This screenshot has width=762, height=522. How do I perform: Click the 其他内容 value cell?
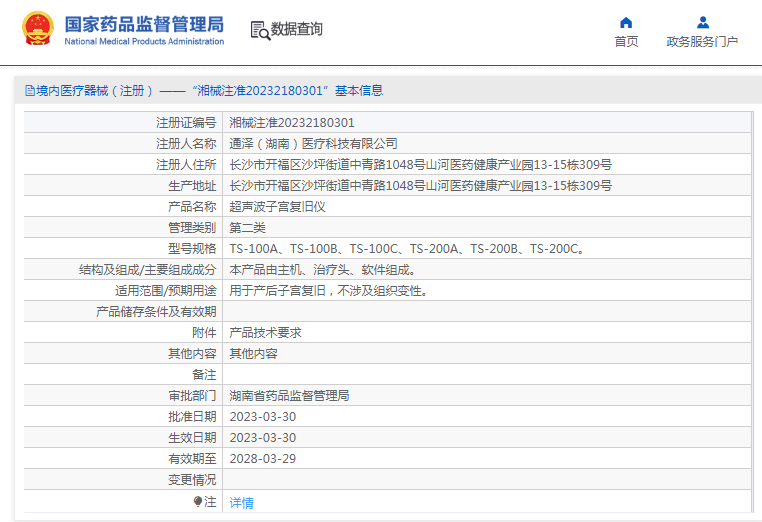tap(253, 354)
